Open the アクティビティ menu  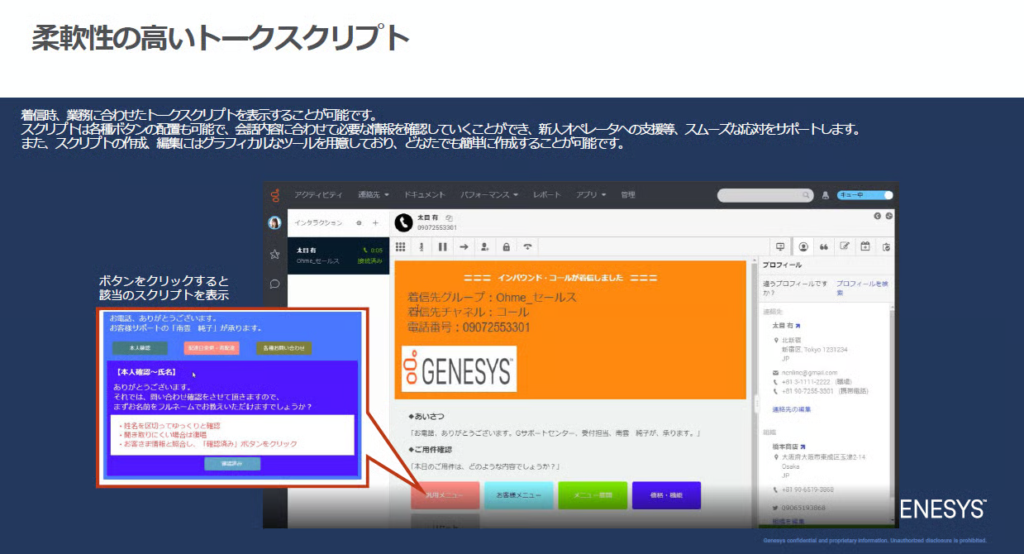[318, 195]
